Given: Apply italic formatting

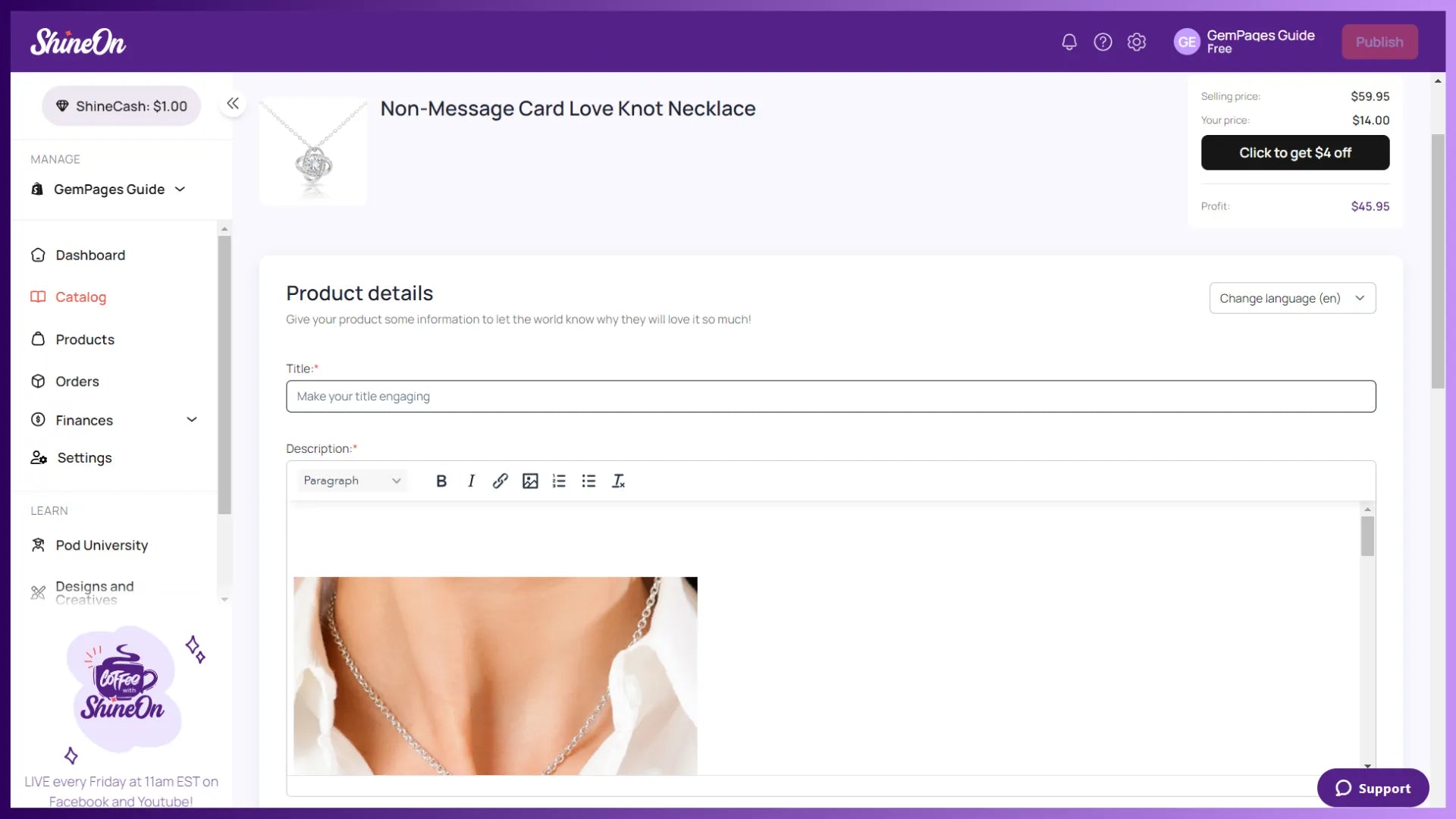Looking at the screenshot, I should coord(470,481).
